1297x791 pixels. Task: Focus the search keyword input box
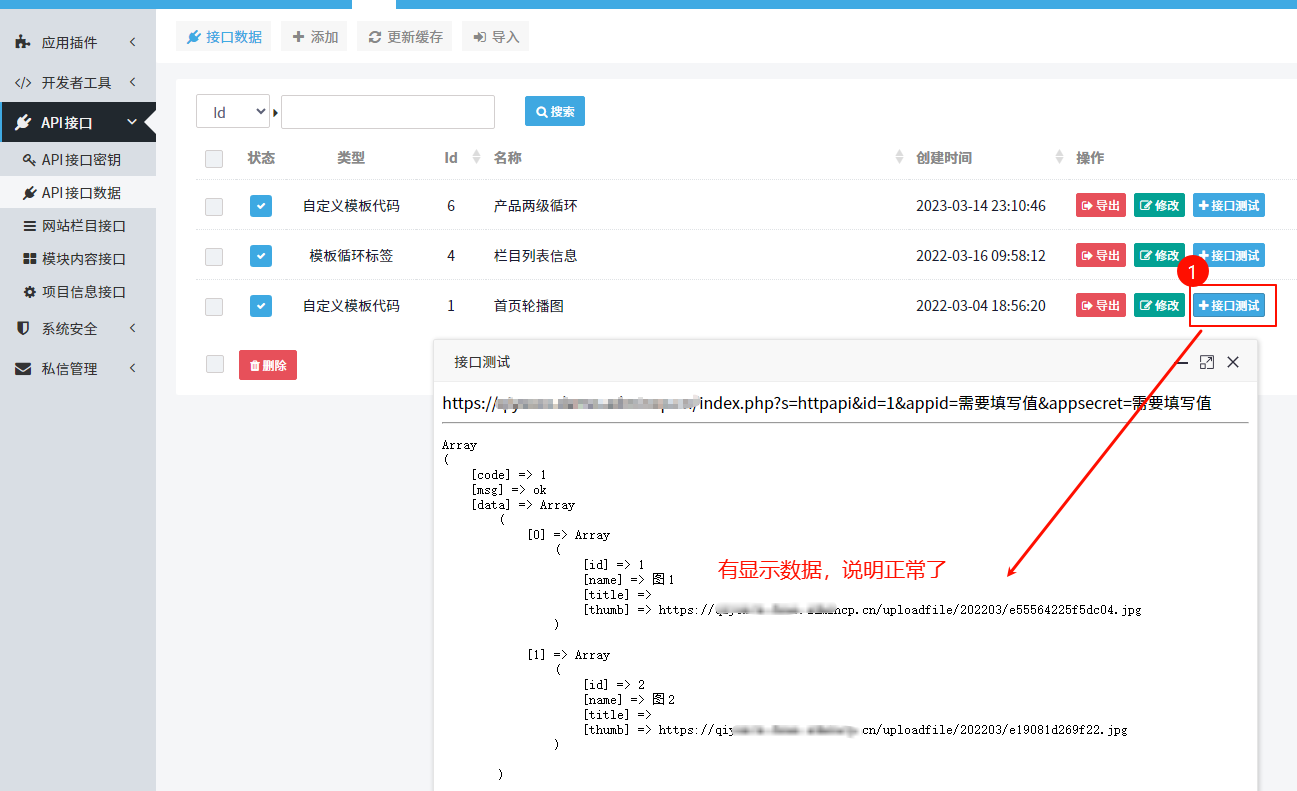click(388, 112)
